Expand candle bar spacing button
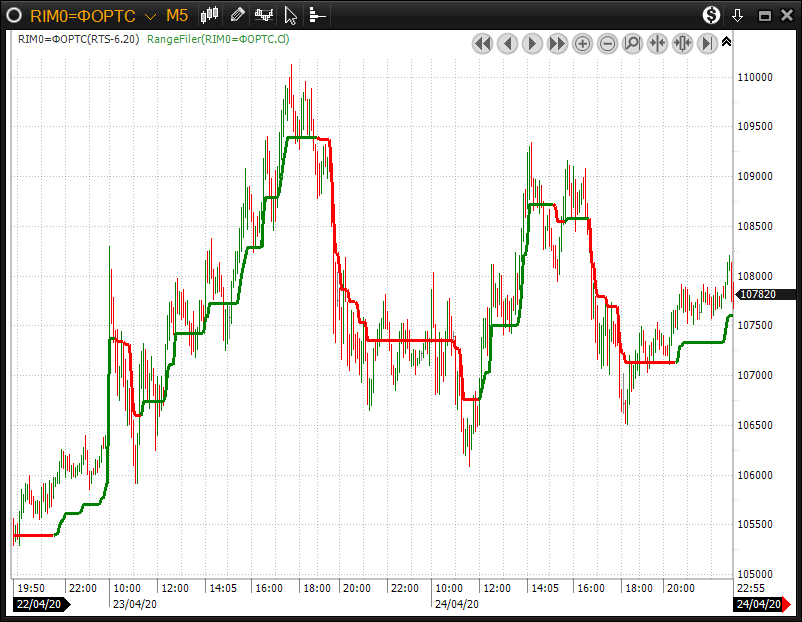This screenshot has width=802, height=622. click(683, 43)
